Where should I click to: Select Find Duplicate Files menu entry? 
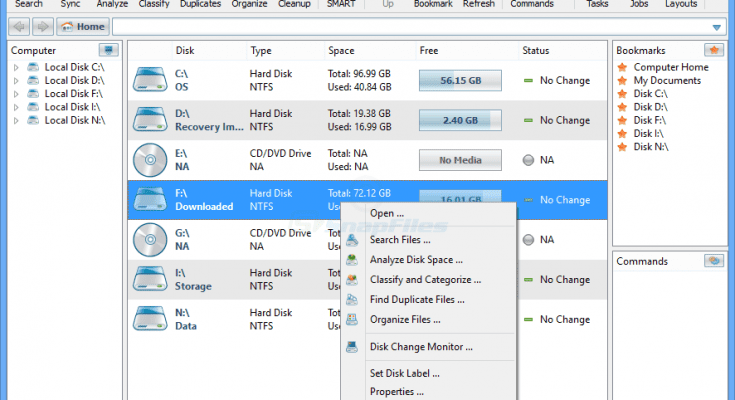point(417,299)
